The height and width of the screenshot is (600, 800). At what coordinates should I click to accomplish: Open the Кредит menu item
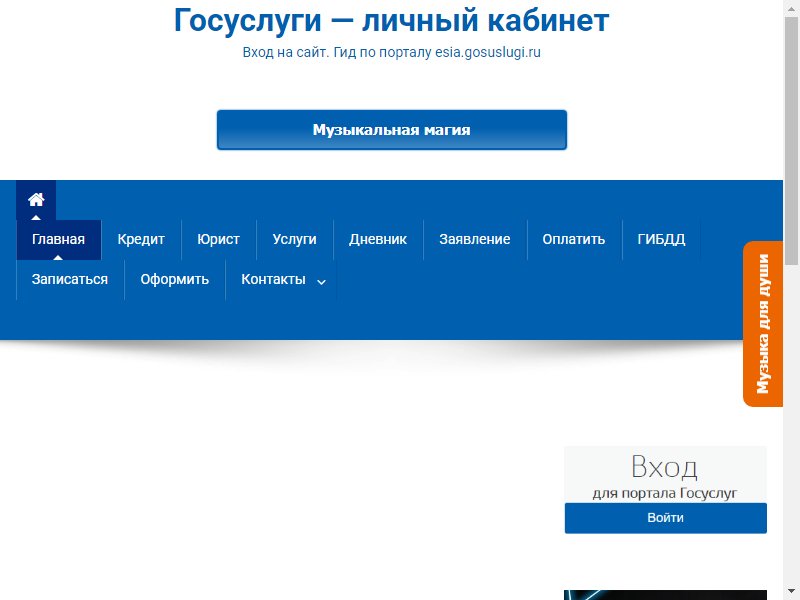141,239
